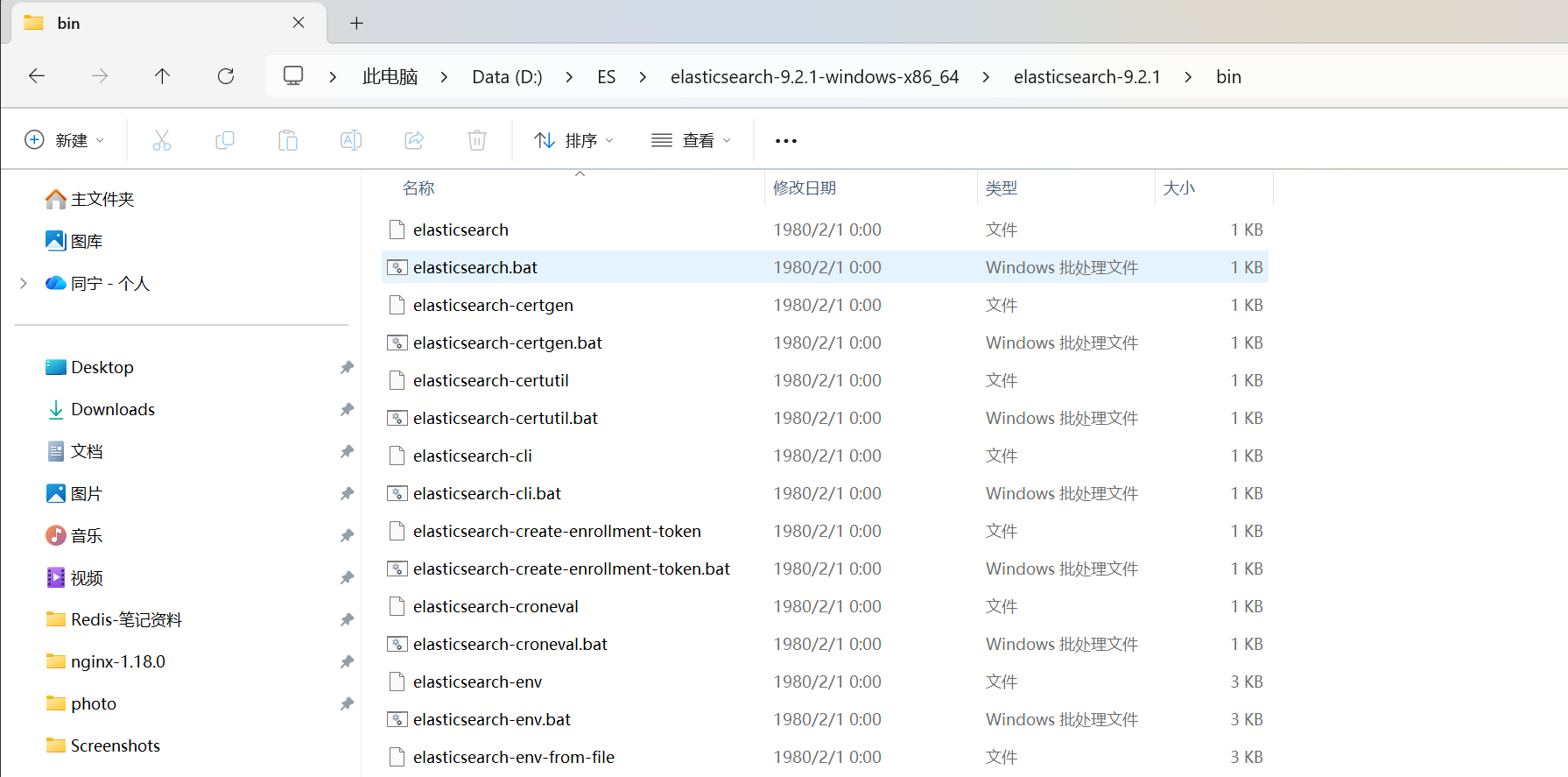
Task: Open Redis-笔记资料 folder in sidebar
Action: point(115,619)
